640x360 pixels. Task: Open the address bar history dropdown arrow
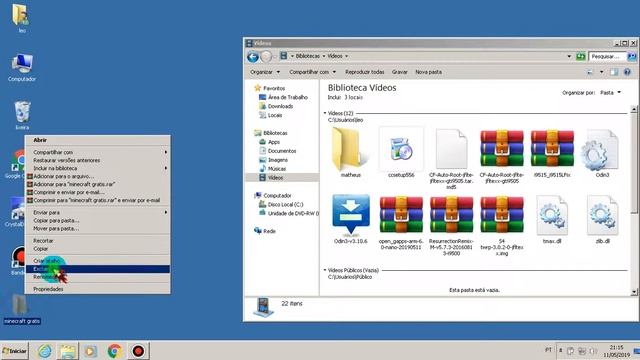click(x=569, y=56)
